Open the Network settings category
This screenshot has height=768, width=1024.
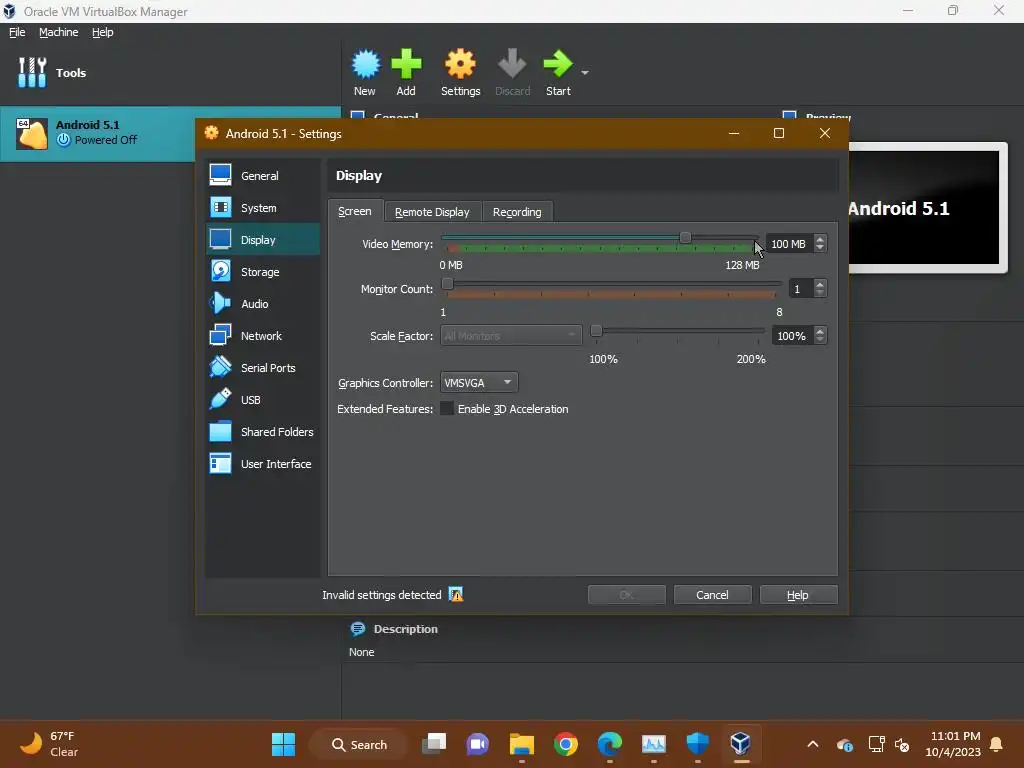click(263, 336)
